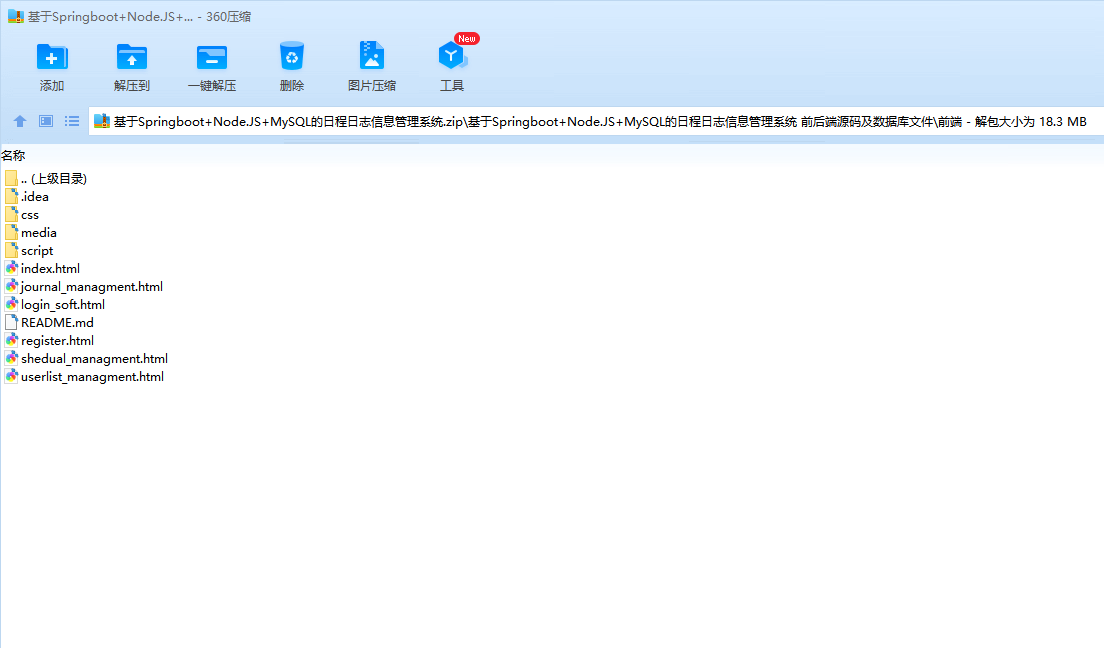
Task: Switch to the list view mode button
Action: (72, 121)
